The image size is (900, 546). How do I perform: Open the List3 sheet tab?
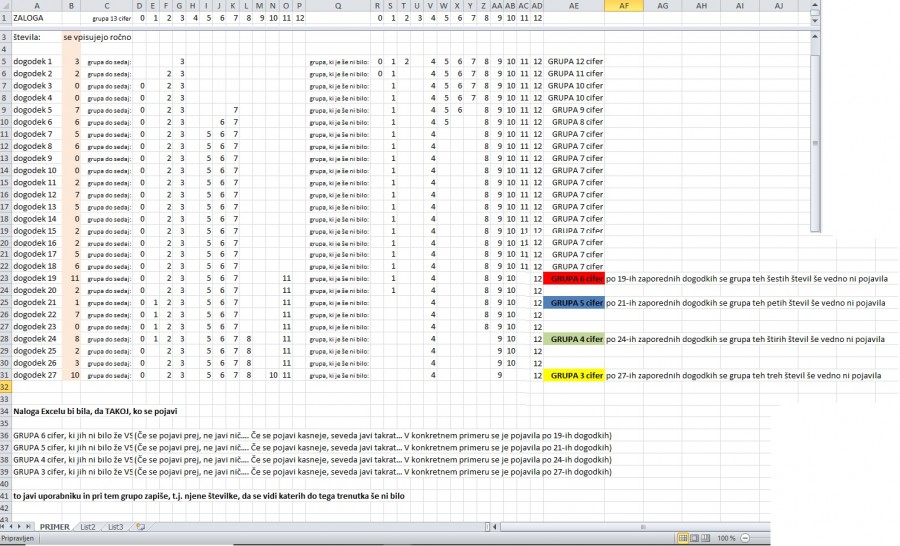(x=115, y=526)
